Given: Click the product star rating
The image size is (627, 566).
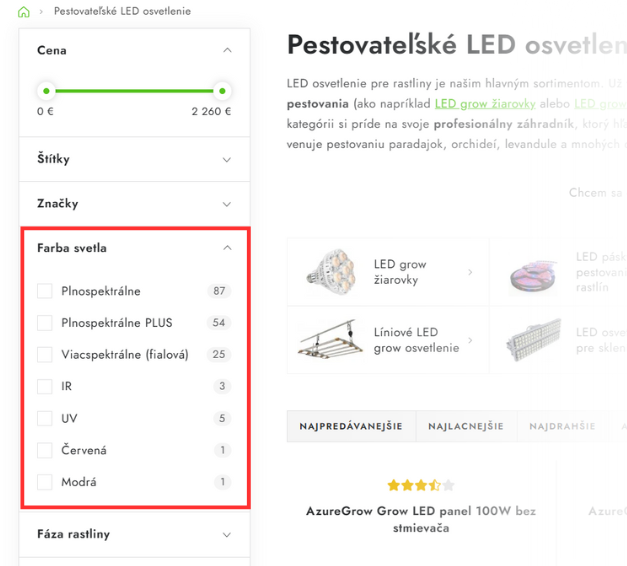Looking at the screenshot, I should (x=421, y=485).
